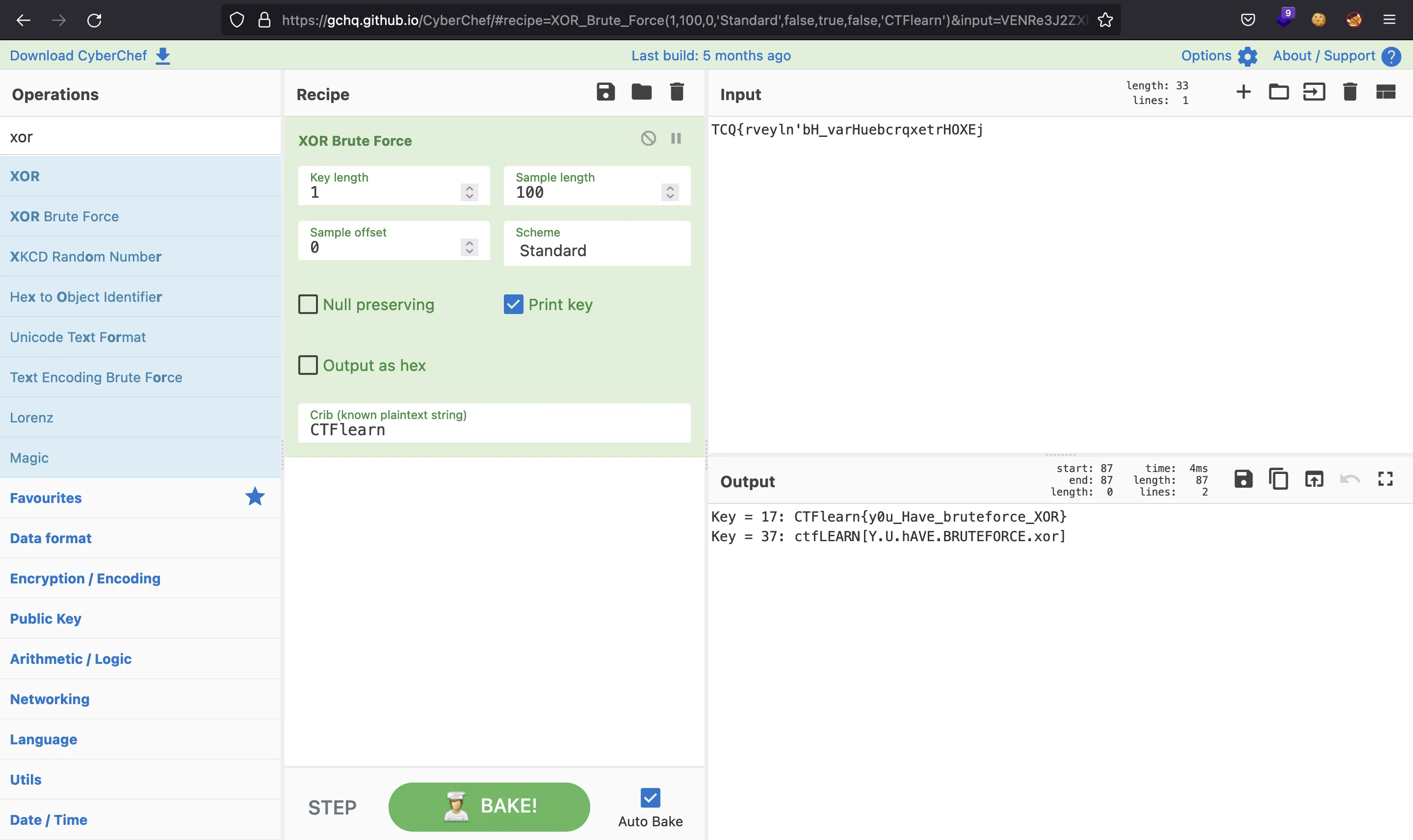Adjust the Sample length stepper
1413x840 pixels.
[x=670, y=192]
